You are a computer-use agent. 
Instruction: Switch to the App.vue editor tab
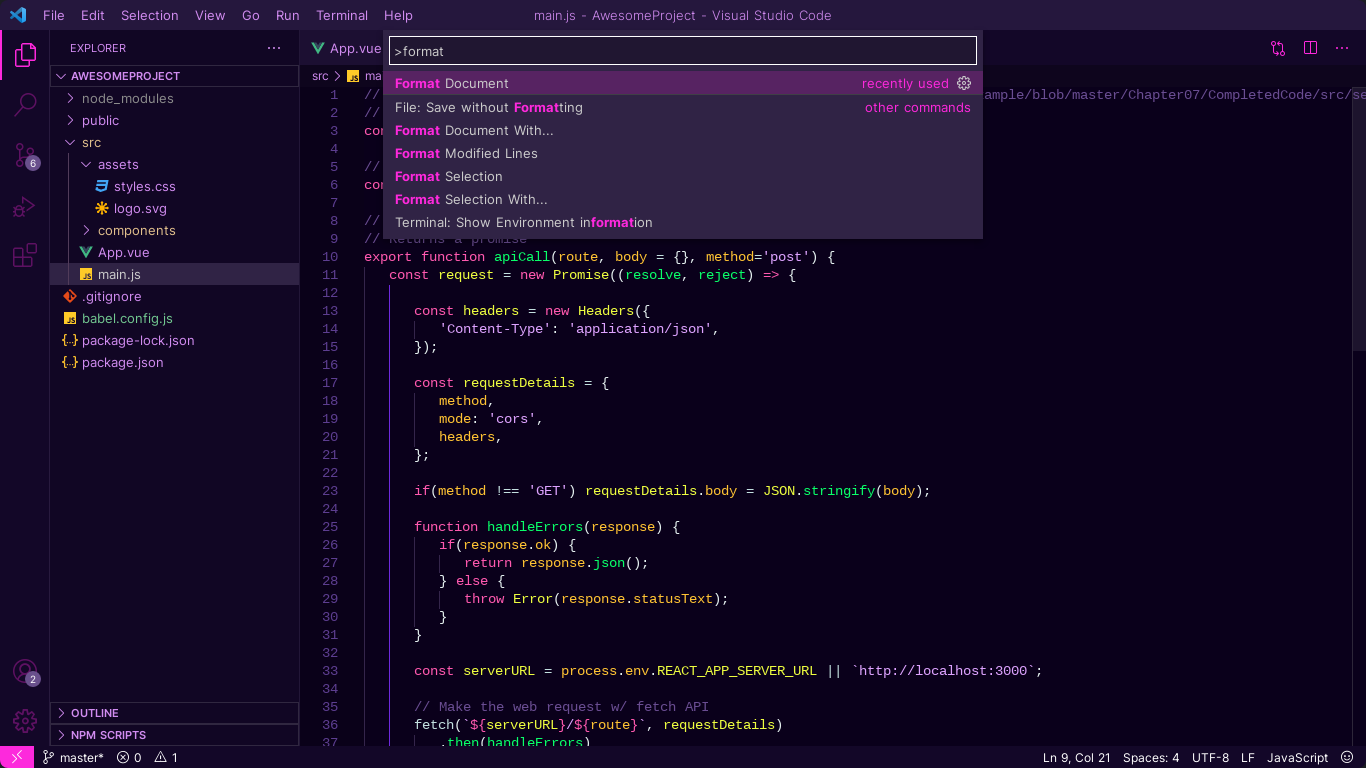(x=343, y=48)
